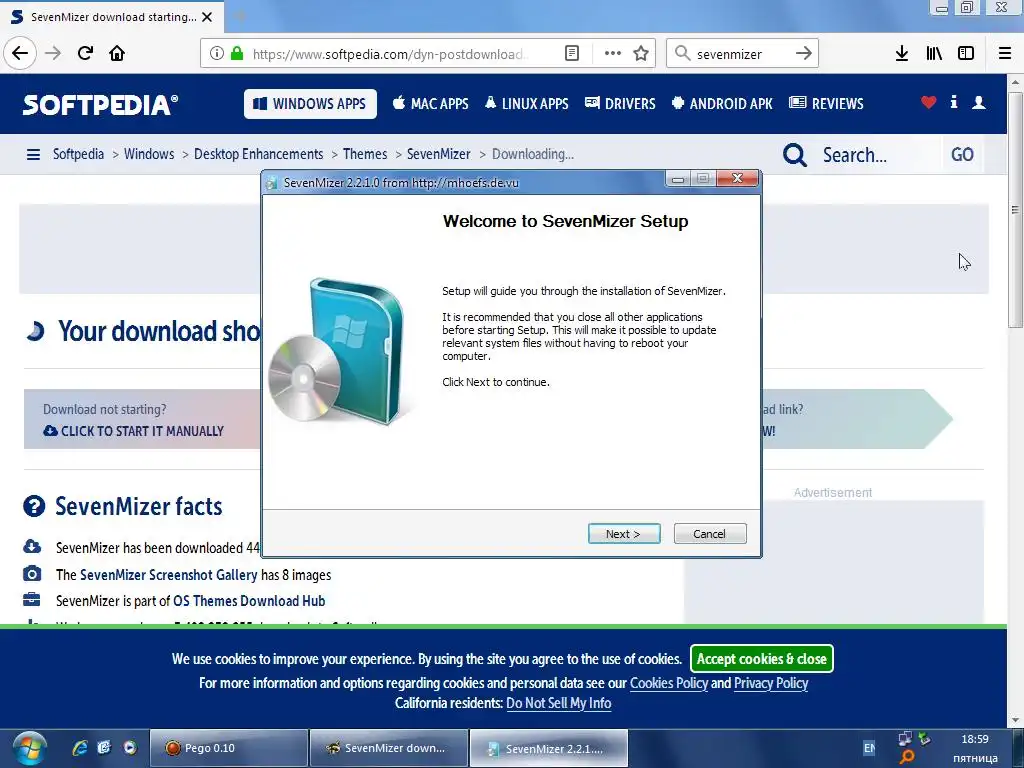The image size is (1024, 768).
Task: Go to Windows breadcrumb link
Action: [149, 154]
